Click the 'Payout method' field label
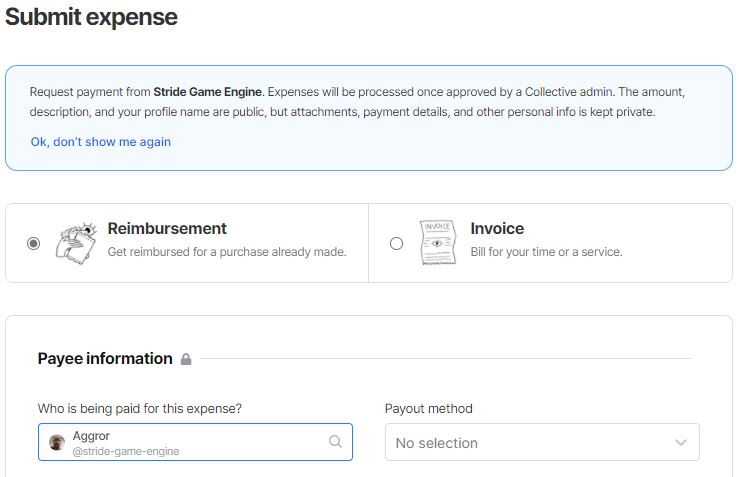 (x=428, y=408)
